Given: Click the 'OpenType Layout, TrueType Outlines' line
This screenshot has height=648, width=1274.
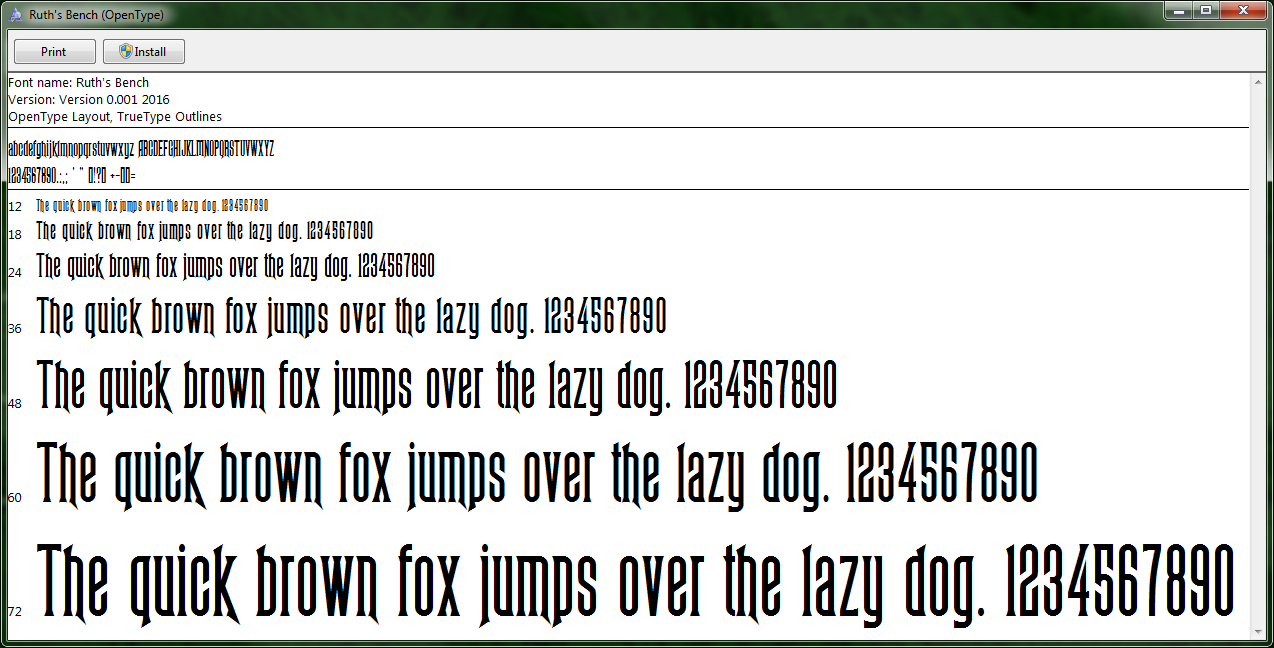Looking at the screenshot, I should tap(115, 117).
